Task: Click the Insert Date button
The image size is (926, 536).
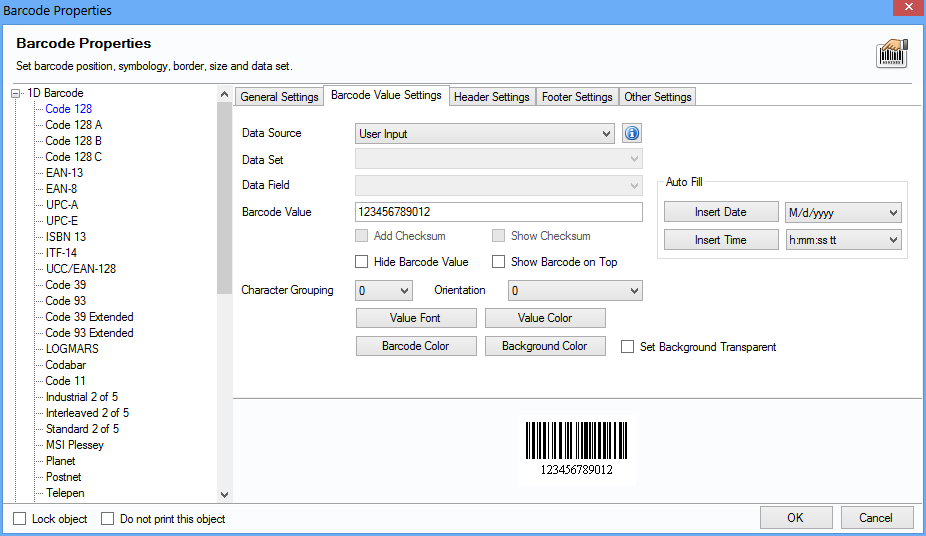Action: click(x=720, y=212)
